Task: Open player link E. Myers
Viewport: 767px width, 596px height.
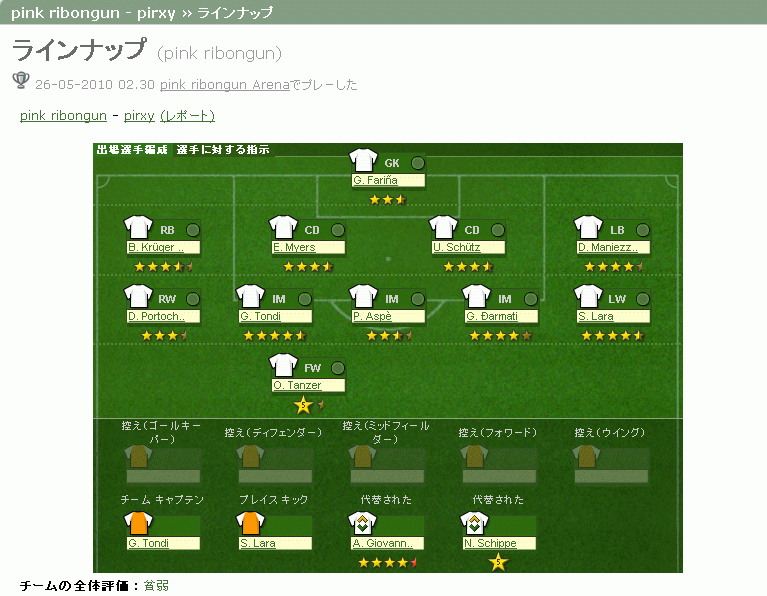Action: click(294, 247)
